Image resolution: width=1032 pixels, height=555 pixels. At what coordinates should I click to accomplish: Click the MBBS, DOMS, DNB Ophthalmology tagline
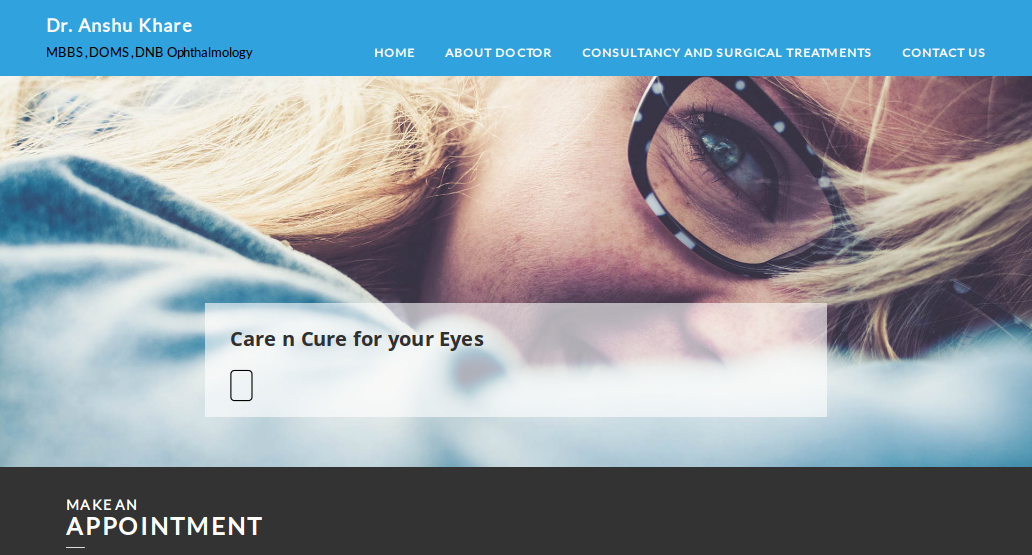point(149,53)
